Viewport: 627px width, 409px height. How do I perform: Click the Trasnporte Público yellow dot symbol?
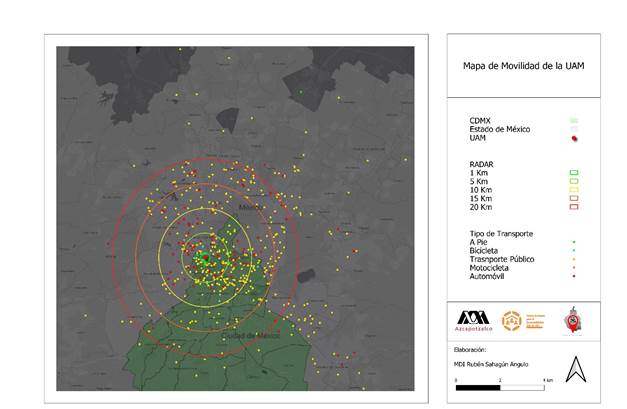click(x=574, y=259)
